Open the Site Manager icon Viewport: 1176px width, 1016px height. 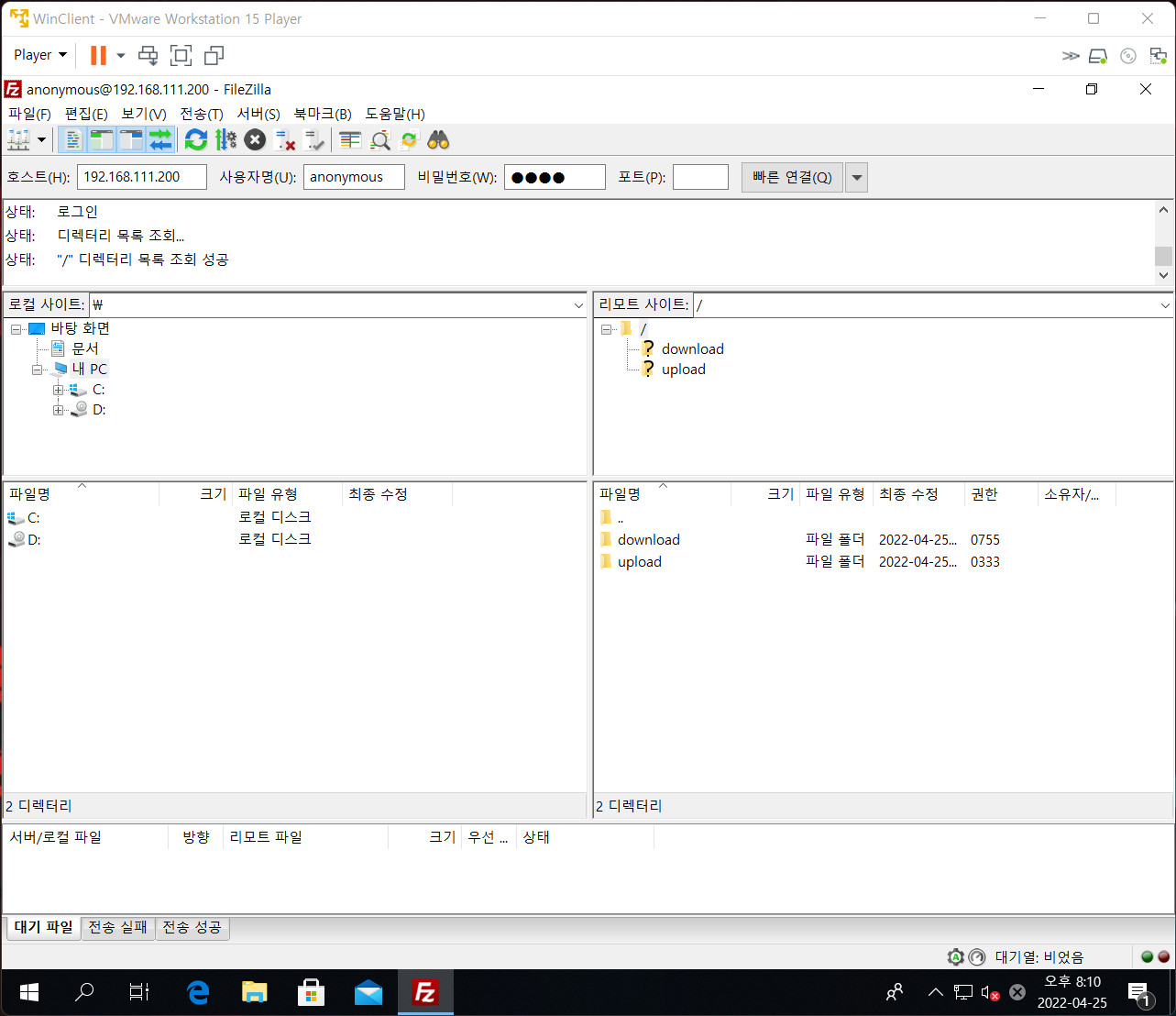pos(18,140)
